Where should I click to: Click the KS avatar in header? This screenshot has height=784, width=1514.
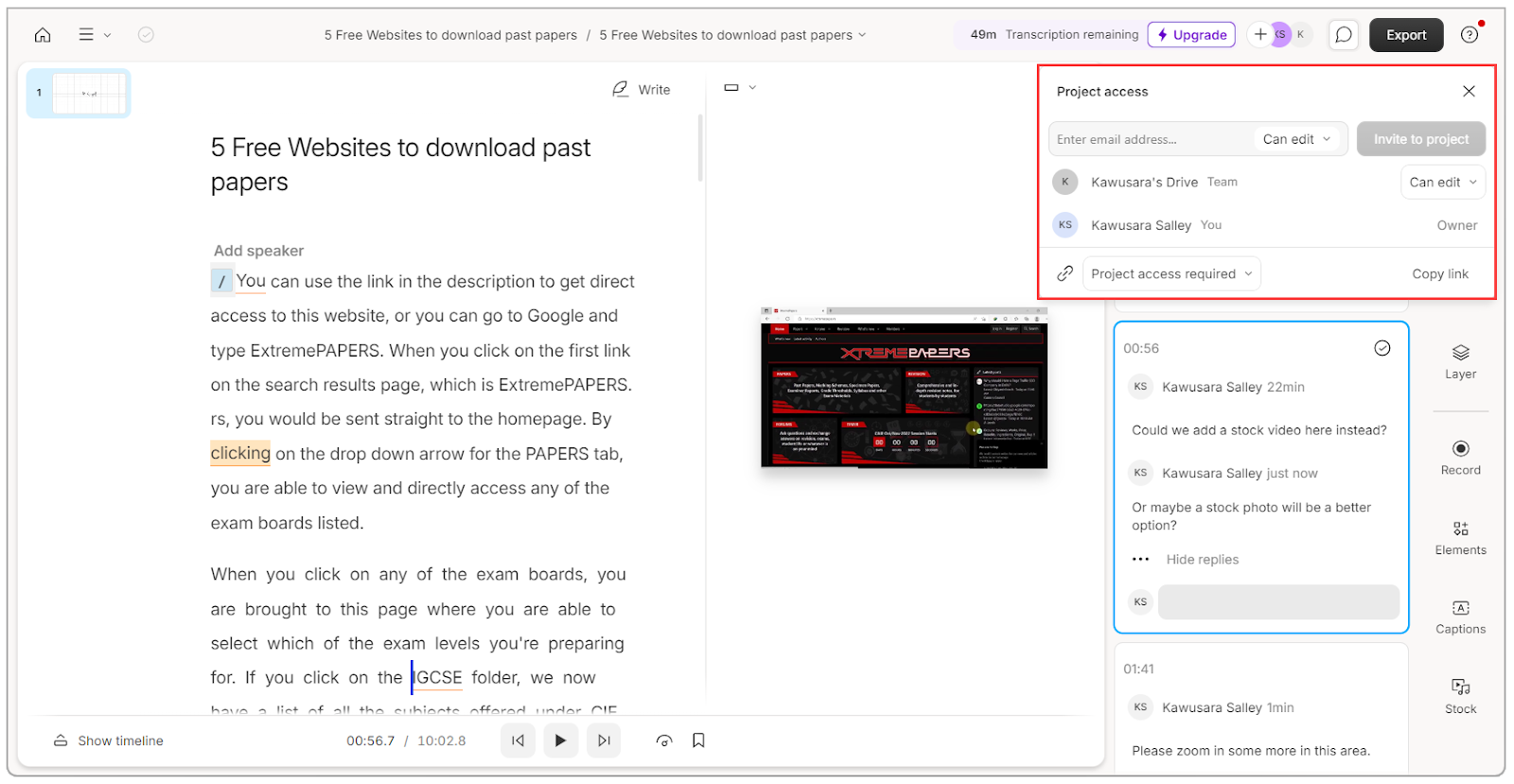click(x=1280, y=35)
